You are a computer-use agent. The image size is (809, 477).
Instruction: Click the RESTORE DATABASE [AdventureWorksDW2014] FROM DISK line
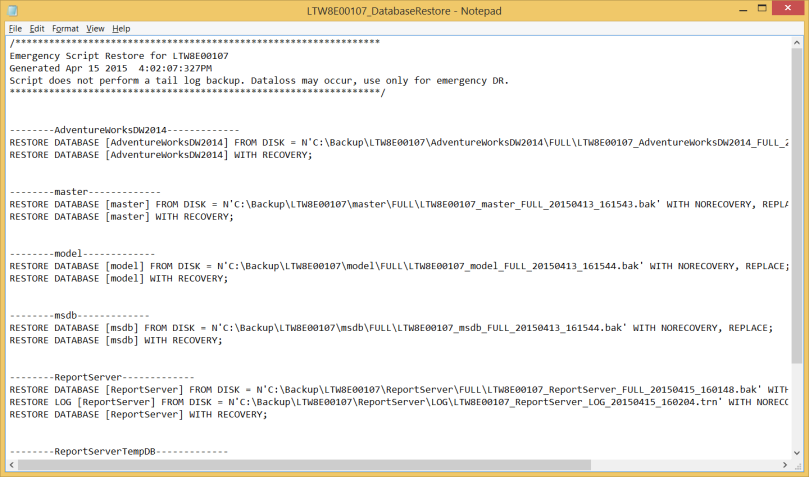click(x=399, y=142)
